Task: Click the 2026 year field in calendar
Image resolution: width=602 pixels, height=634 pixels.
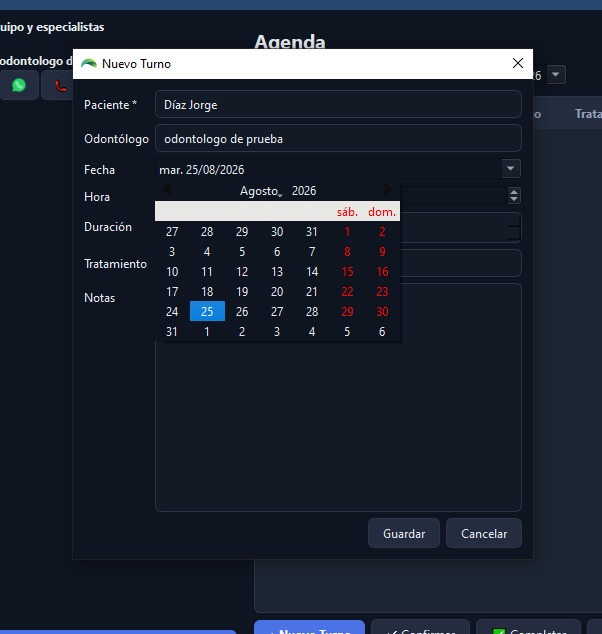Action: point(304,191)
